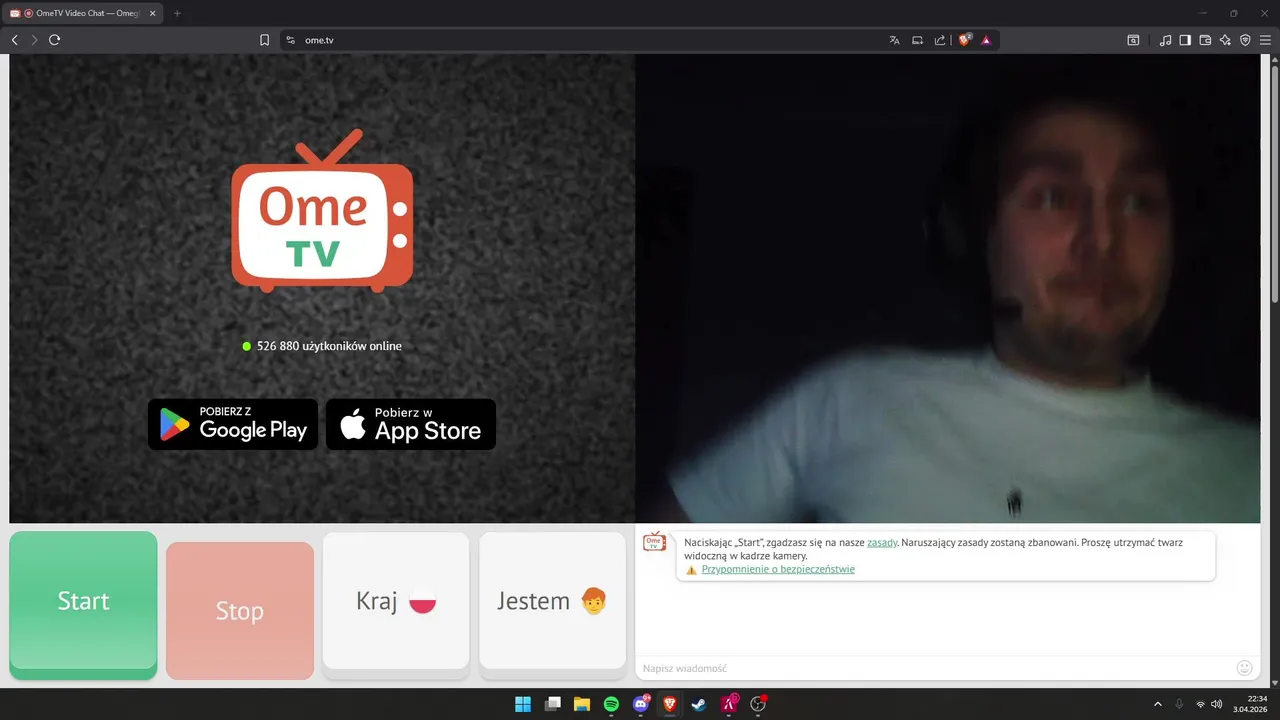Viewport: 1280px width, 720px height.
Task: Open the Kraj country selector
Action: 396,601
